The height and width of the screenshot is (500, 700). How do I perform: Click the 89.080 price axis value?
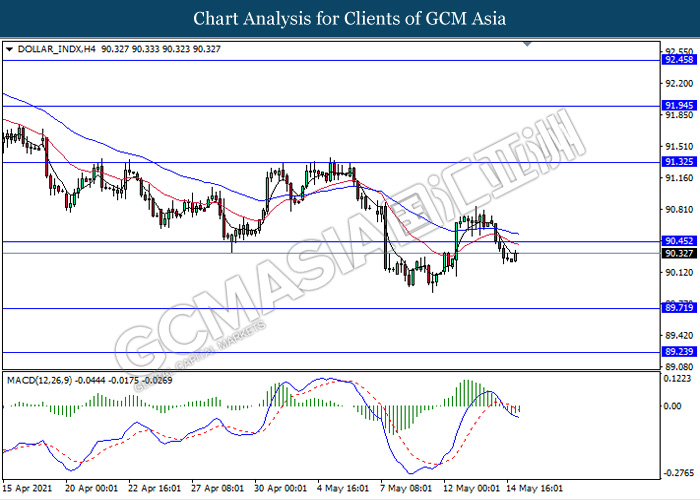coord(679,367)
